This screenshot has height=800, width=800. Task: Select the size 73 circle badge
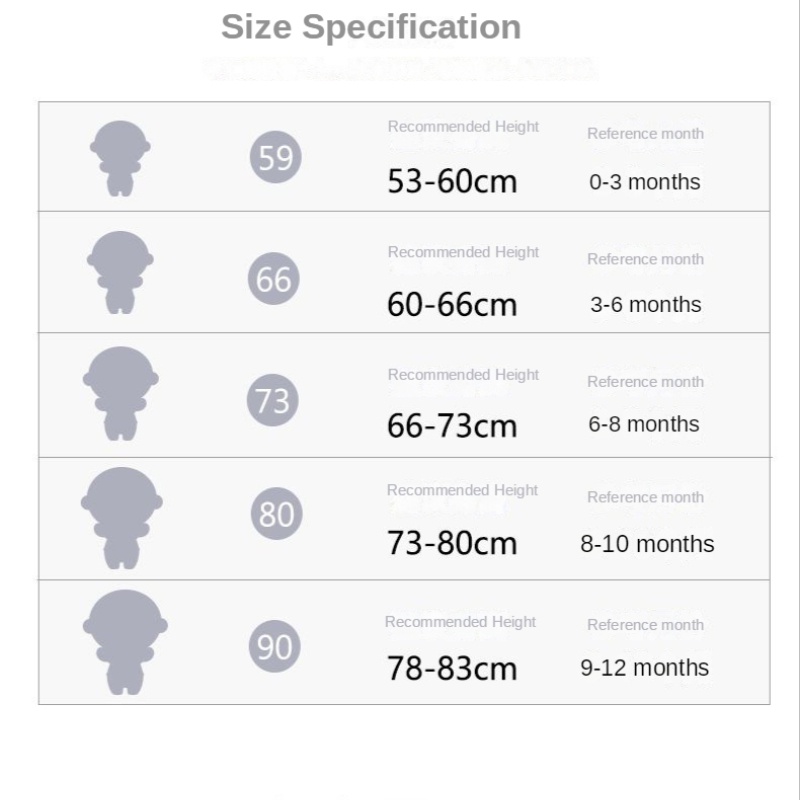(272, 401)
